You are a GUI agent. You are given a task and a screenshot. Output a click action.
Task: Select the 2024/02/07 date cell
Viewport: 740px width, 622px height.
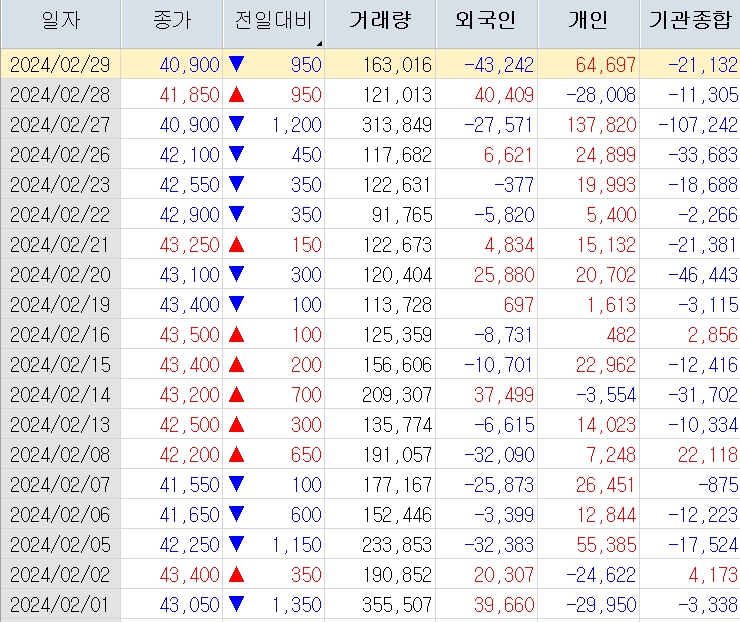click(x=60, y=485)
